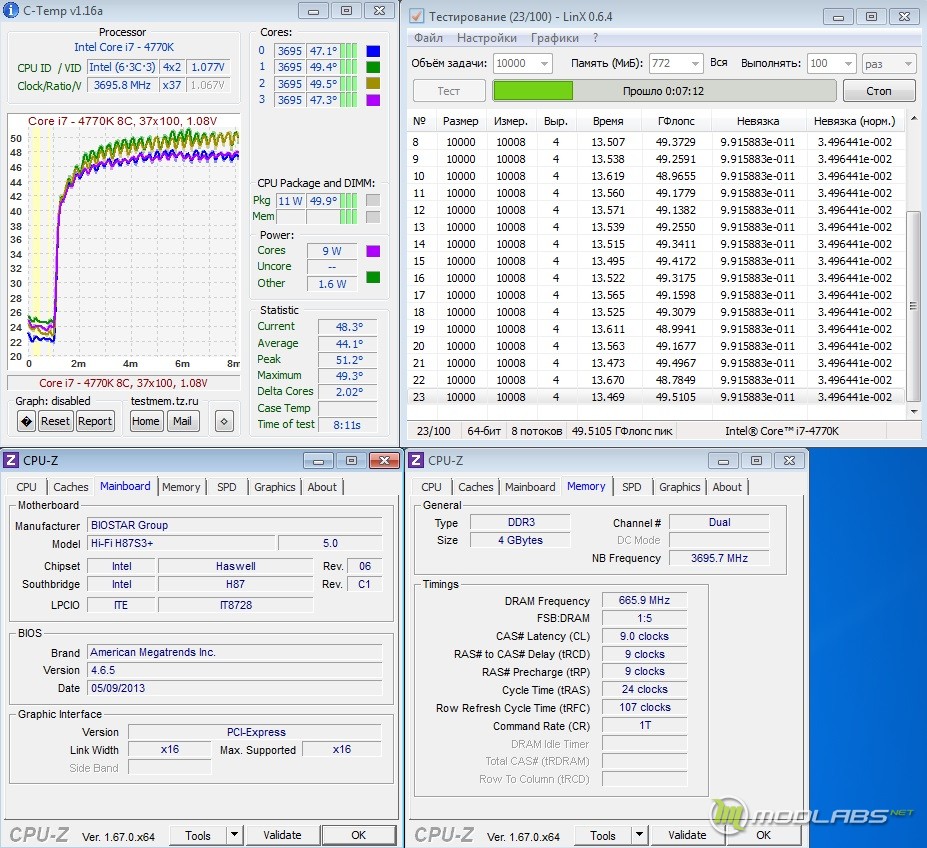
Task: Click the C-Temp info icon in title bar
Action: coord(11,10)
